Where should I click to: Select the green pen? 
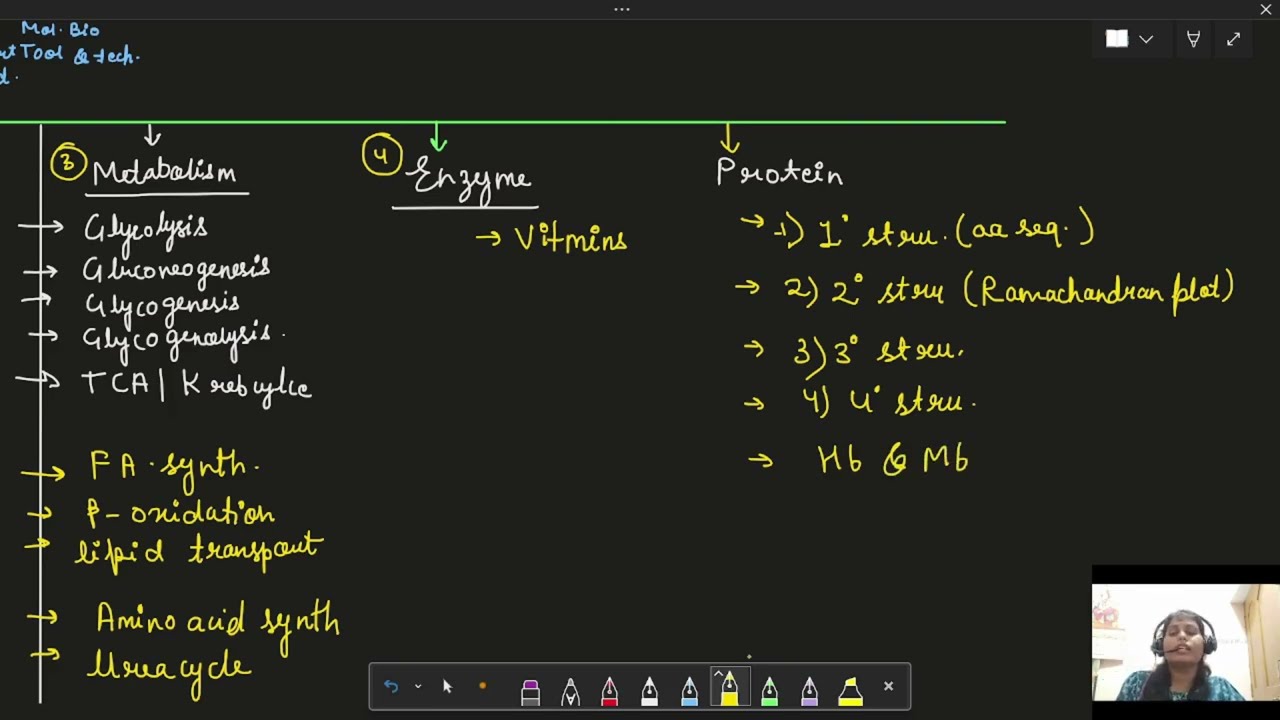click(x=769, y=690)
